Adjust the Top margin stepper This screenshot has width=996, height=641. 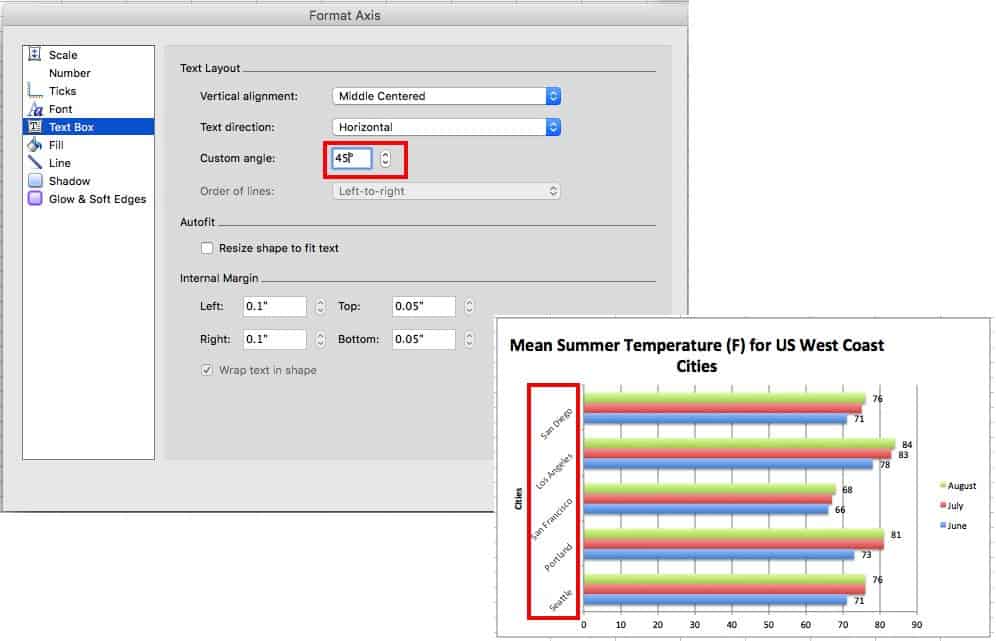(469, 307)
